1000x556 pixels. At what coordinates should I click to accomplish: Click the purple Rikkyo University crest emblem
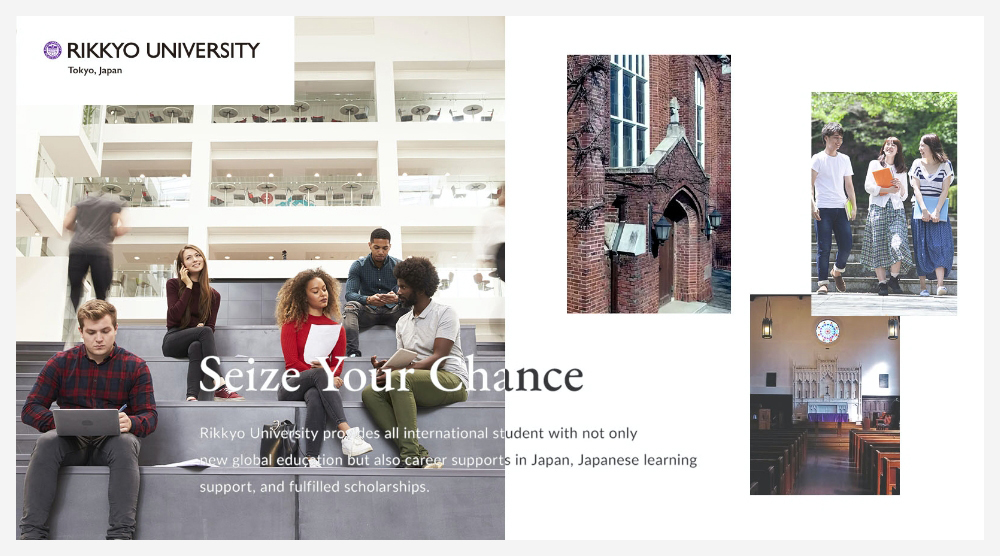pos(52,50)
